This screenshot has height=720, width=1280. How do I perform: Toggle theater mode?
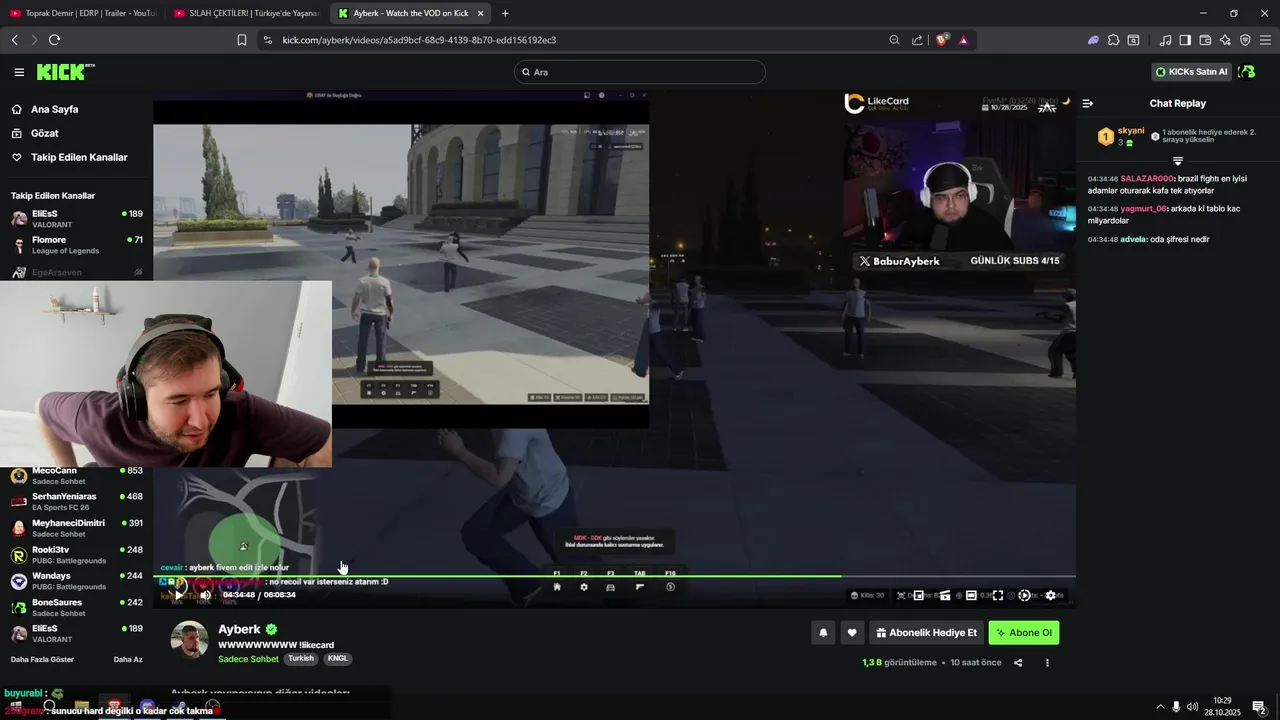971,595
